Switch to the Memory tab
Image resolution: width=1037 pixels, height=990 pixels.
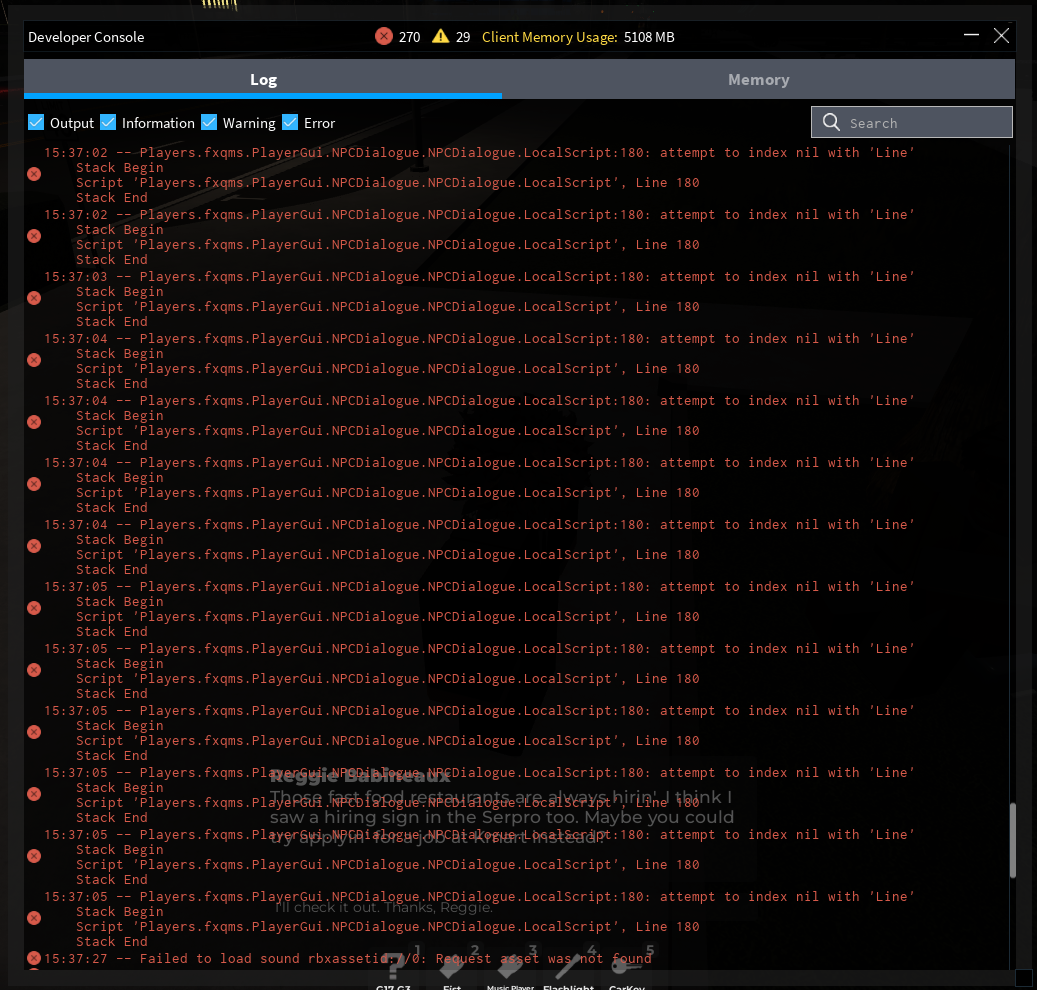click(x=758, y=80)
